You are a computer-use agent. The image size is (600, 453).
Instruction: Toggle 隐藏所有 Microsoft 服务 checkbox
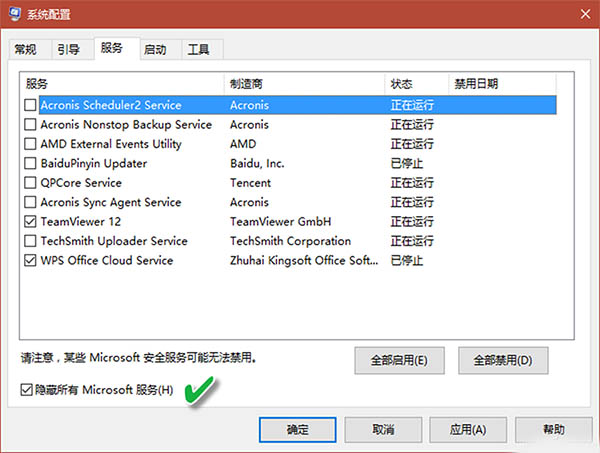coord(27,389)
